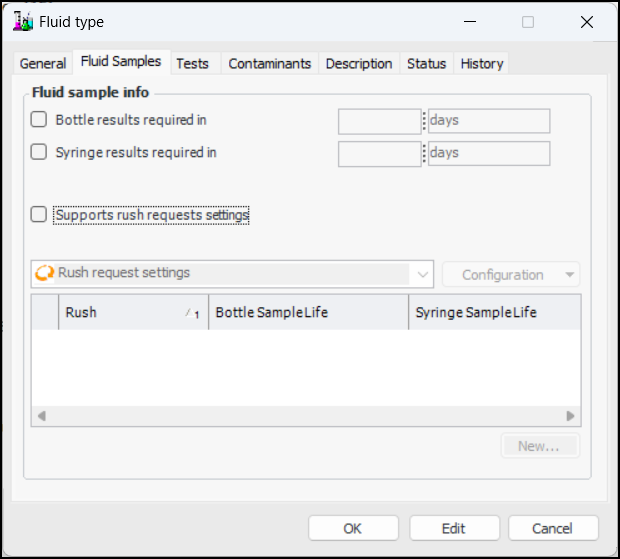
Task: Open the Configuration dropdown button
Action: coord(510,275)
